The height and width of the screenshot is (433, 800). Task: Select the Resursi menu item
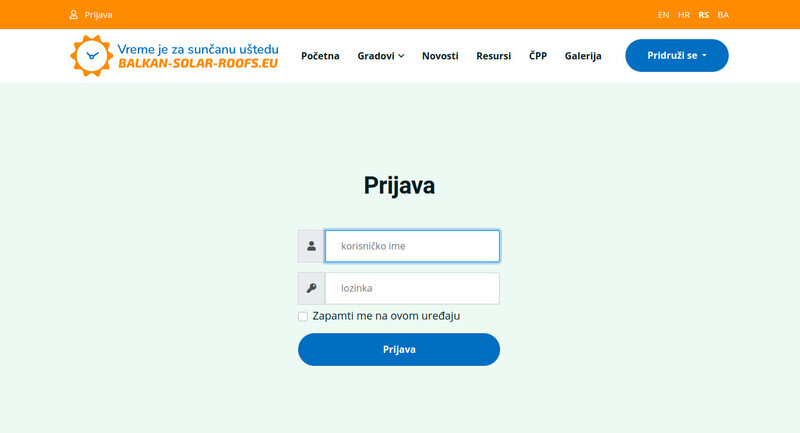tap(493, 56)
